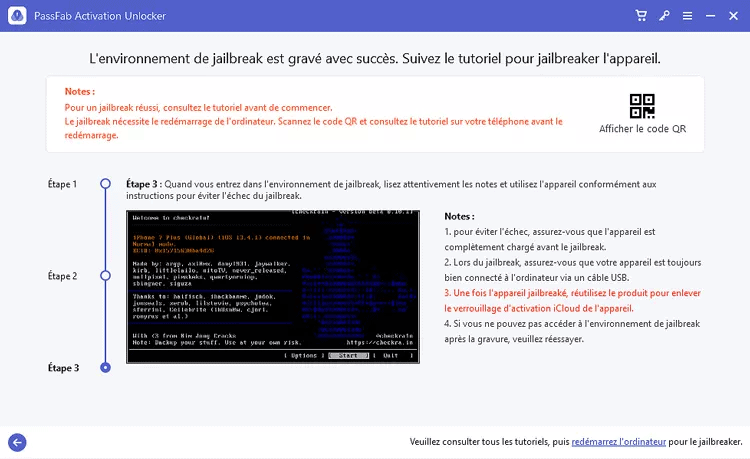Click the Étape 3 instruction paragraph

(x=391, y=190)
